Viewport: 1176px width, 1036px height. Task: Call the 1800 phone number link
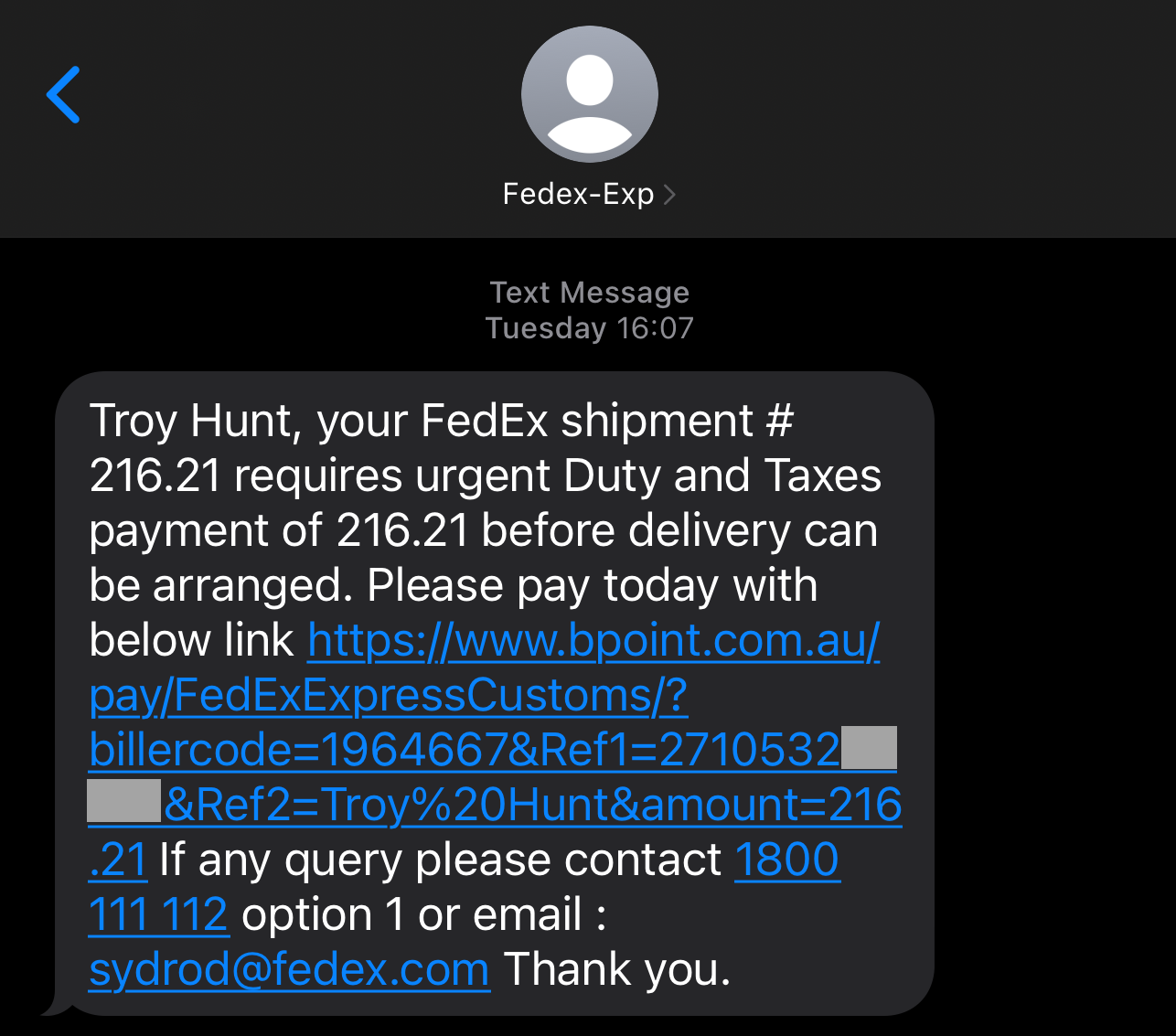(x=786, y=860)
